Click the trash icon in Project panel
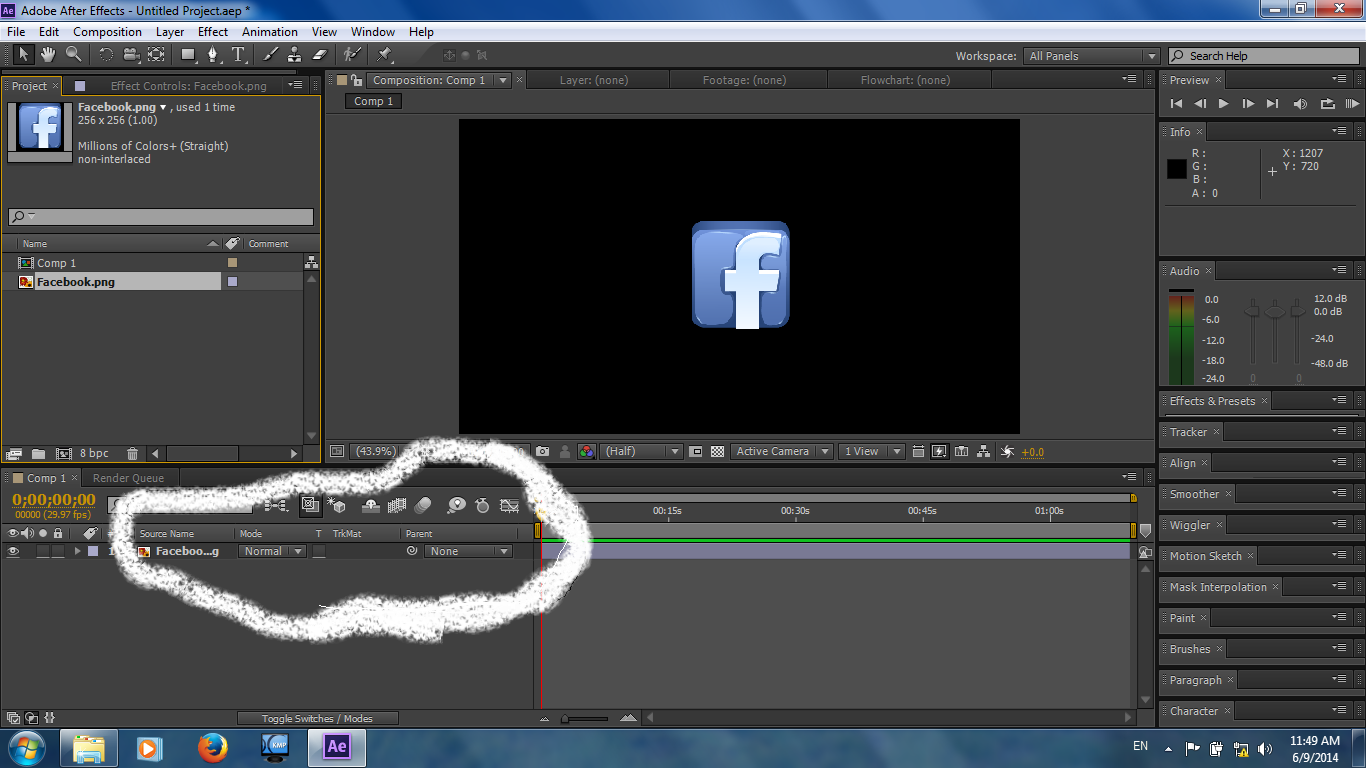The height and width of the screenshot is (768, 1366). tap(132, 453)
